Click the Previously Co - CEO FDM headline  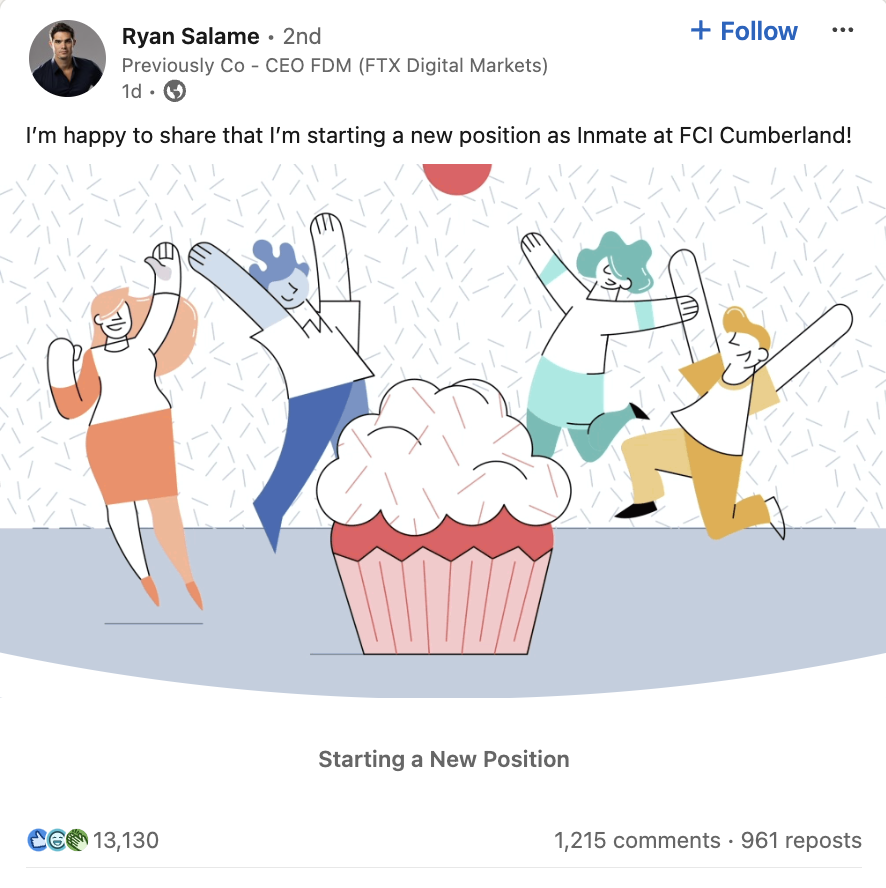tap(335, 66)
